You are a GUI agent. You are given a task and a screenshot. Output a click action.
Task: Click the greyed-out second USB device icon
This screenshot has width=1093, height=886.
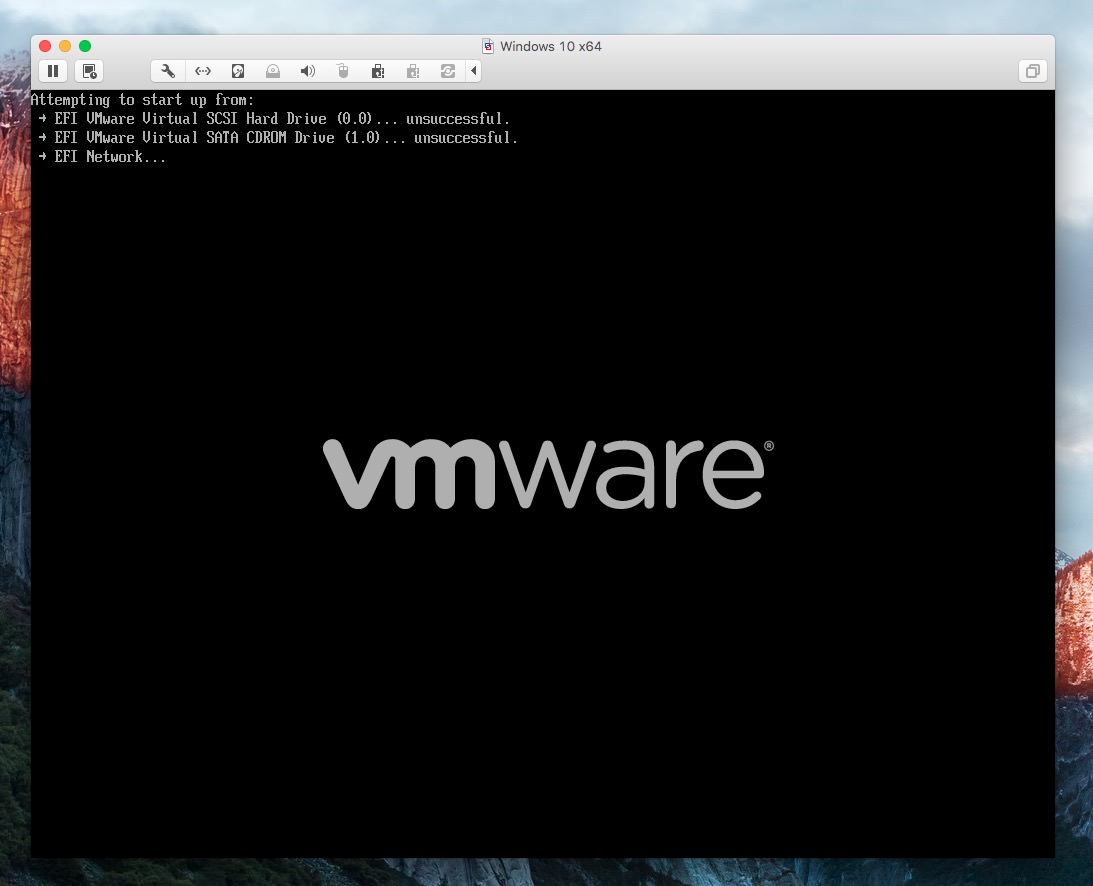tap(412, 71)
